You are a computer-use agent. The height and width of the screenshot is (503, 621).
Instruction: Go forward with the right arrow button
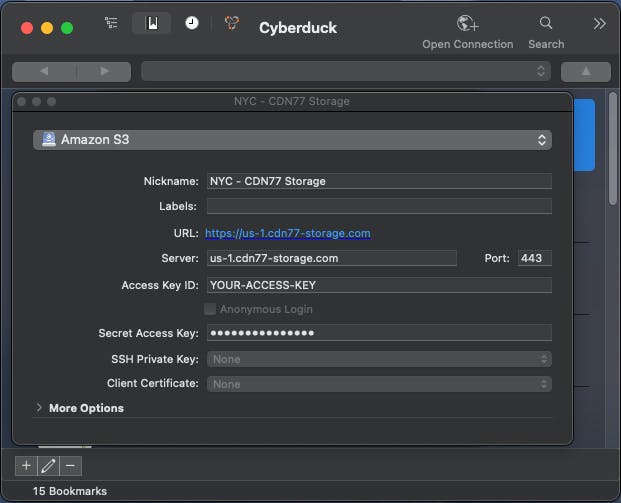pos(104,72)
